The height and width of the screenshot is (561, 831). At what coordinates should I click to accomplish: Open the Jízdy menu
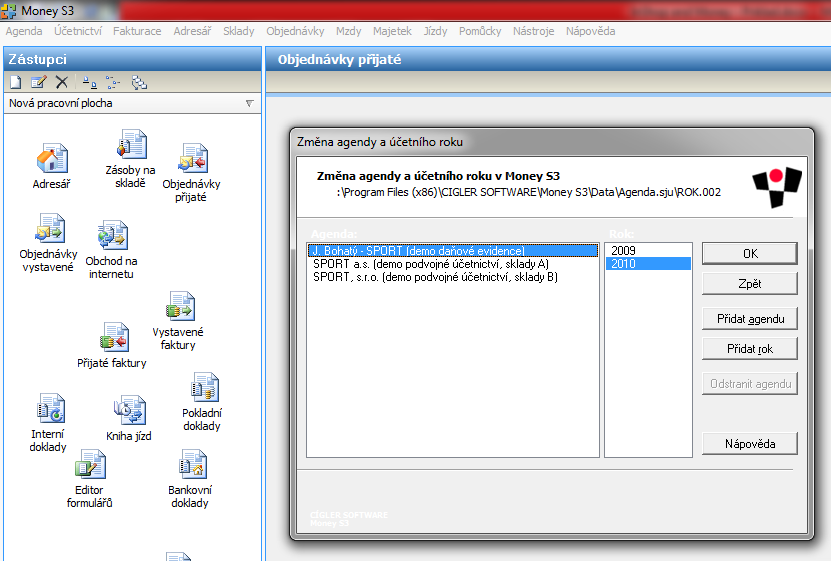435,31
